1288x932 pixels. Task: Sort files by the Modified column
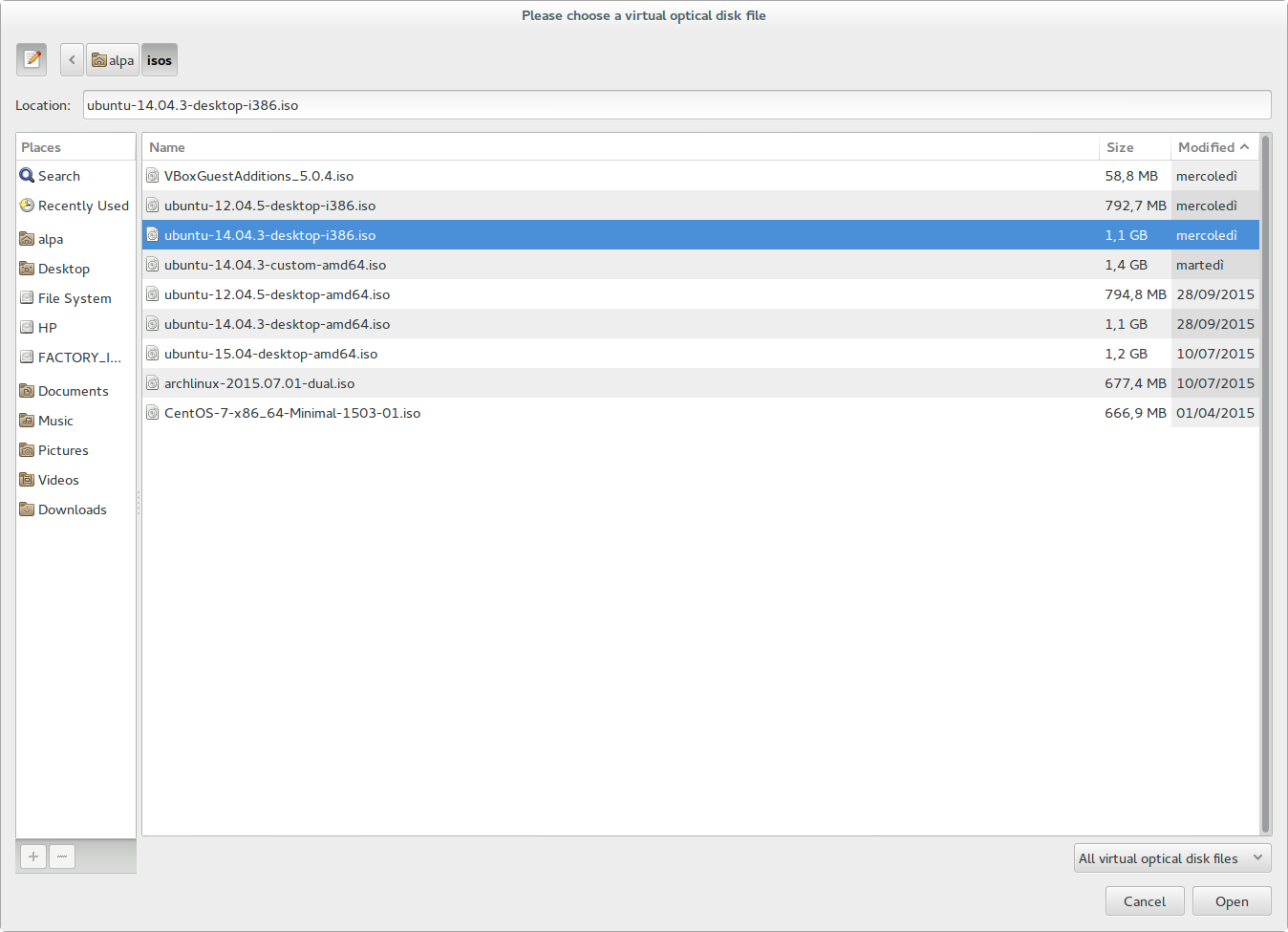click(1215, 147)
